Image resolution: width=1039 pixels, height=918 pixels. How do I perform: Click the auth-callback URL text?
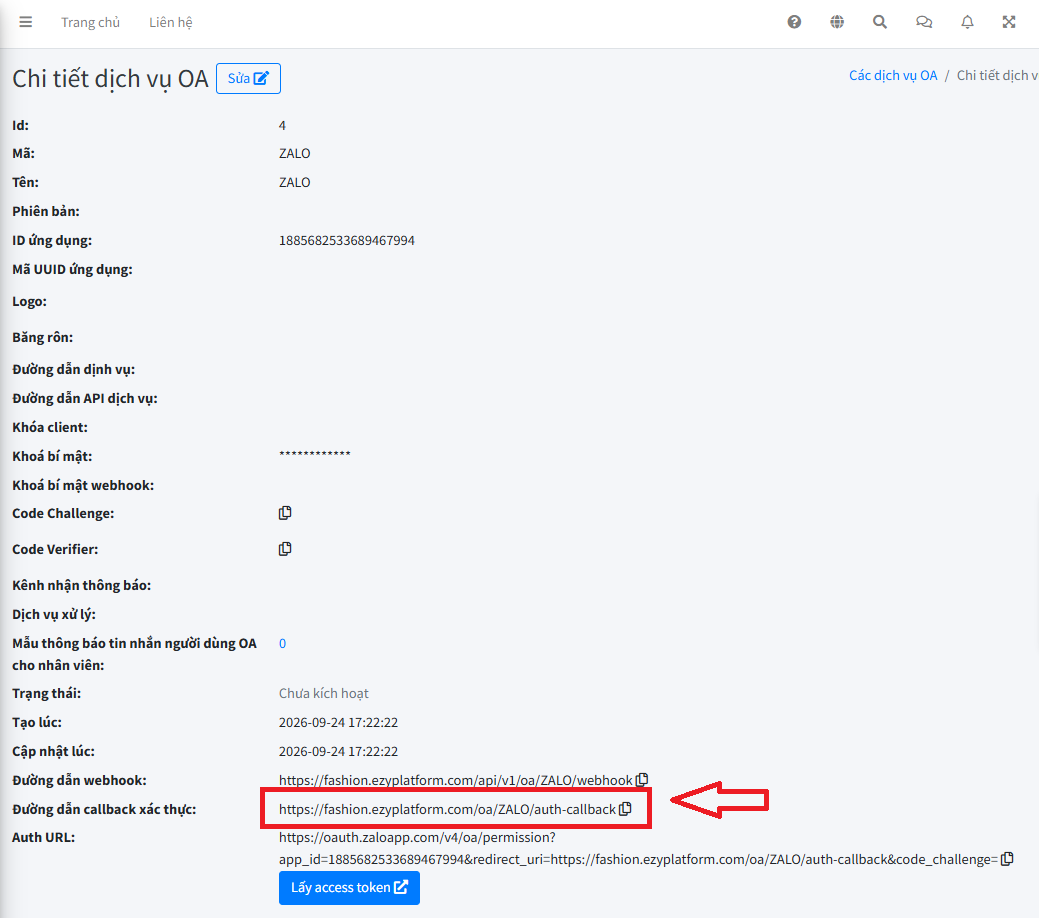[447, 809]
